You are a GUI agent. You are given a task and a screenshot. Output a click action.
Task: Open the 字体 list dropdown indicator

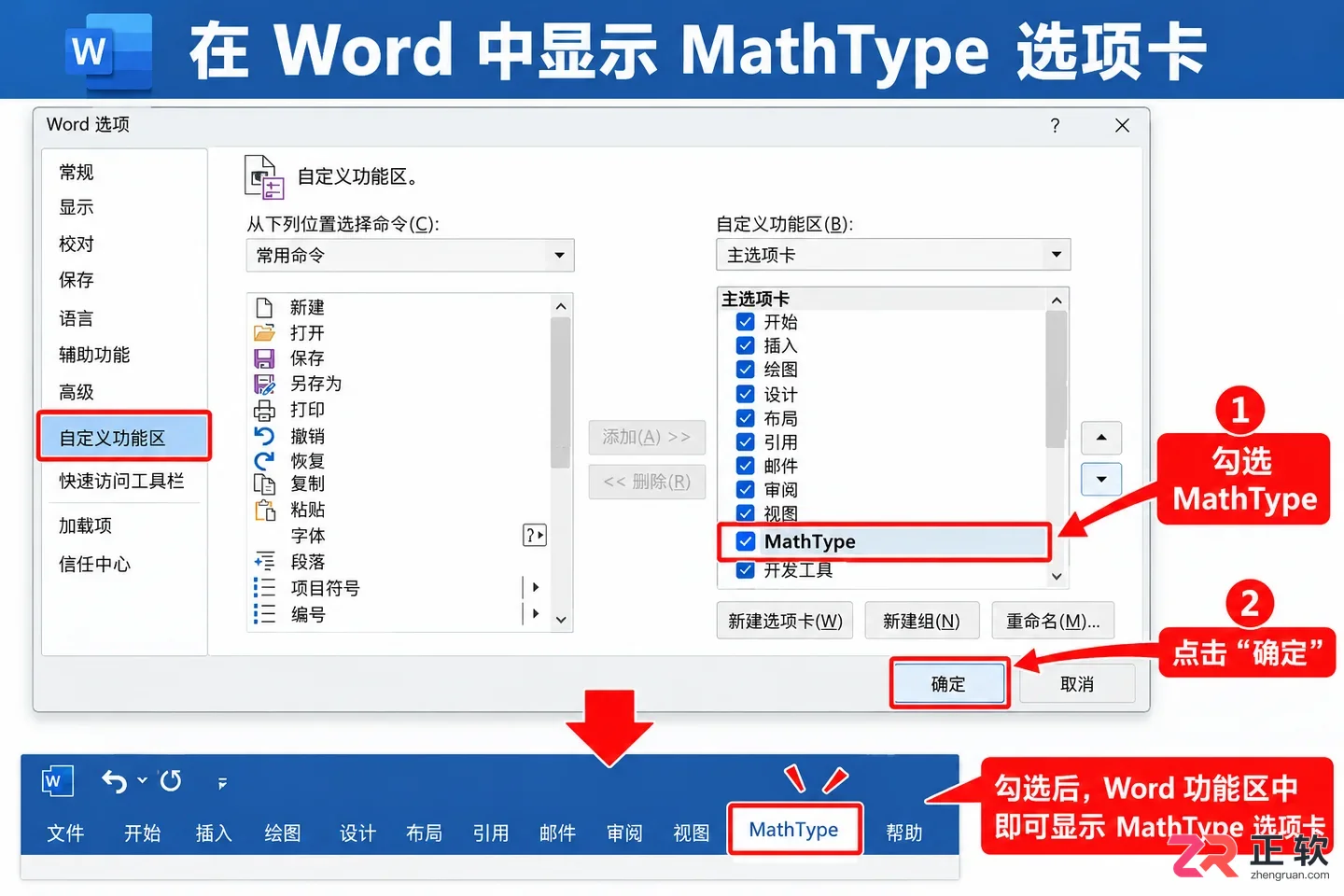[534, 535]
